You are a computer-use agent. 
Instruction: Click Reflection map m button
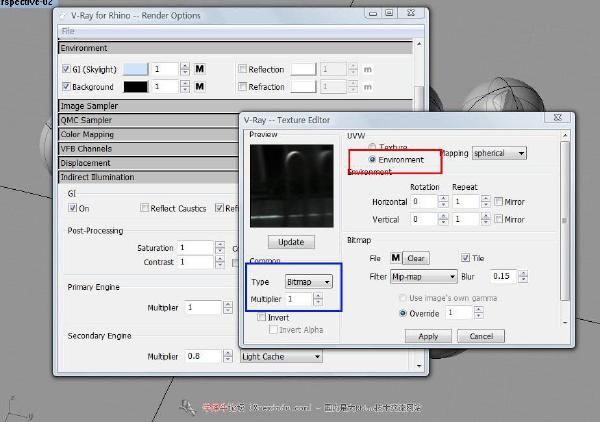pyautogui.click(x=367, y=69)
